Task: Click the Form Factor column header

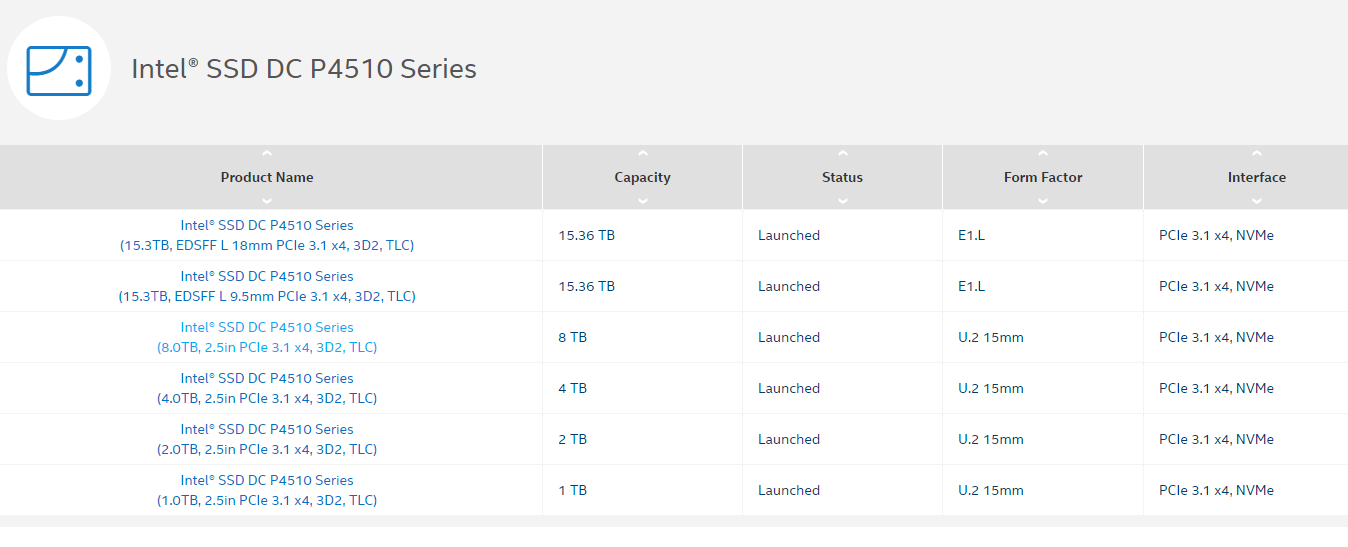Action: click(1043, 177)
